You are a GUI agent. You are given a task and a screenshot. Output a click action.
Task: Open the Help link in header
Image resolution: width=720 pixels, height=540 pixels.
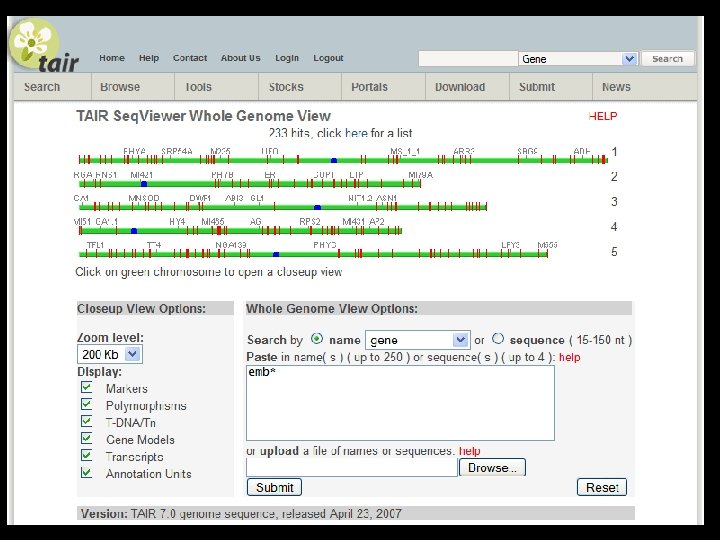[149, 58]
